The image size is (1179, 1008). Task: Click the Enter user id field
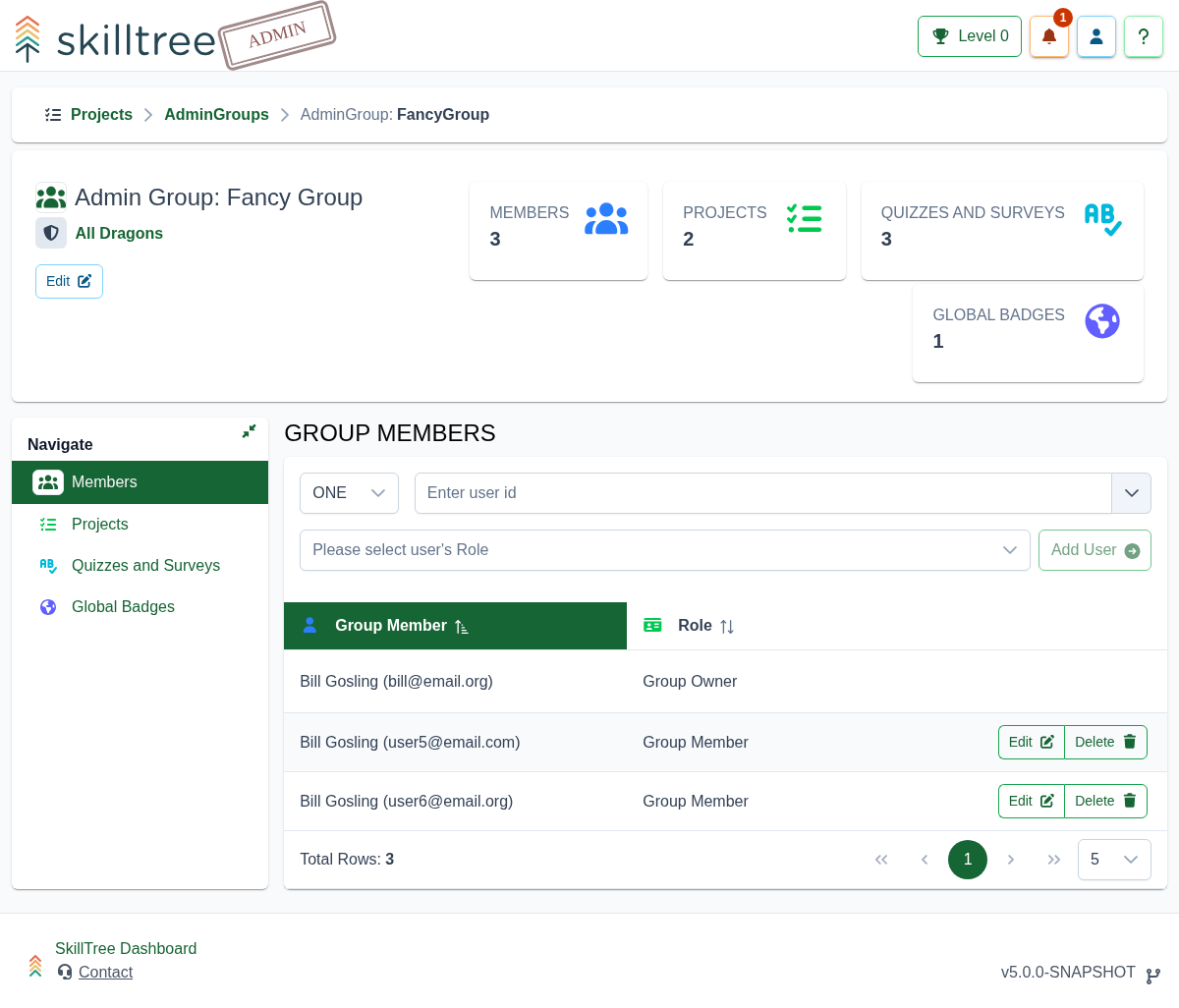pos(763,493)
